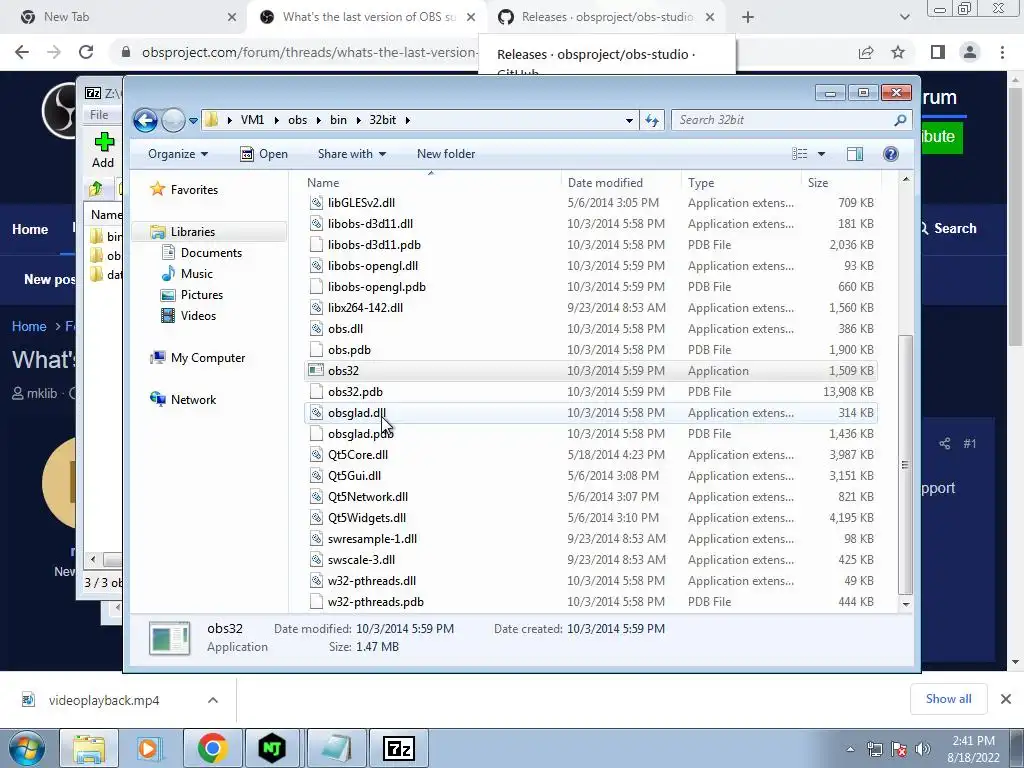Select libGLESv2.dll file

point(361,203)
